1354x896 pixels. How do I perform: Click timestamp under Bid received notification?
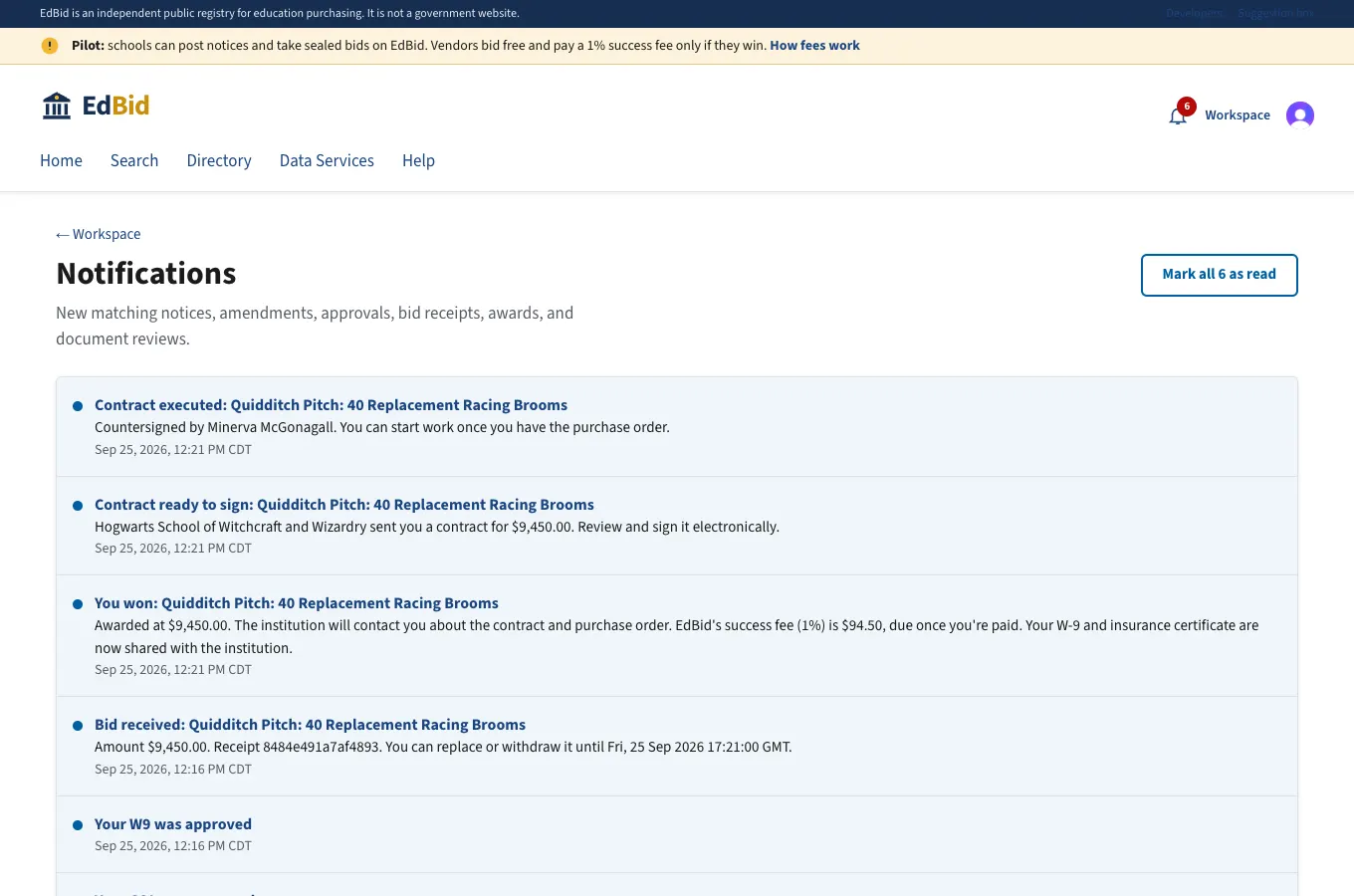(x=173, y=770)
